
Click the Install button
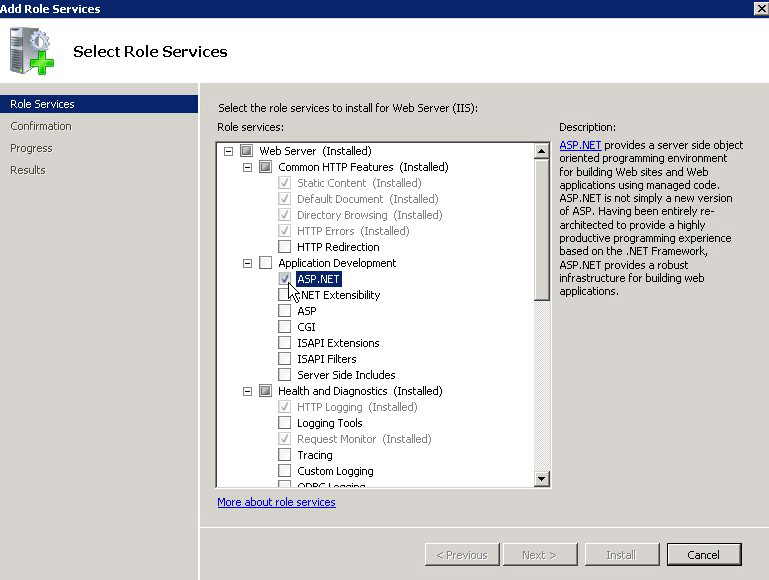[x=621, y=555]
